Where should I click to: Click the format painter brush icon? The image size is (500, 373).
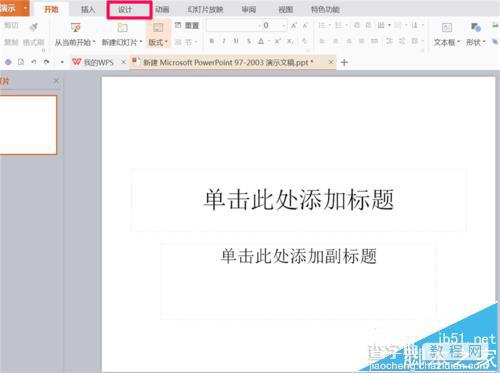coord(33,27)
